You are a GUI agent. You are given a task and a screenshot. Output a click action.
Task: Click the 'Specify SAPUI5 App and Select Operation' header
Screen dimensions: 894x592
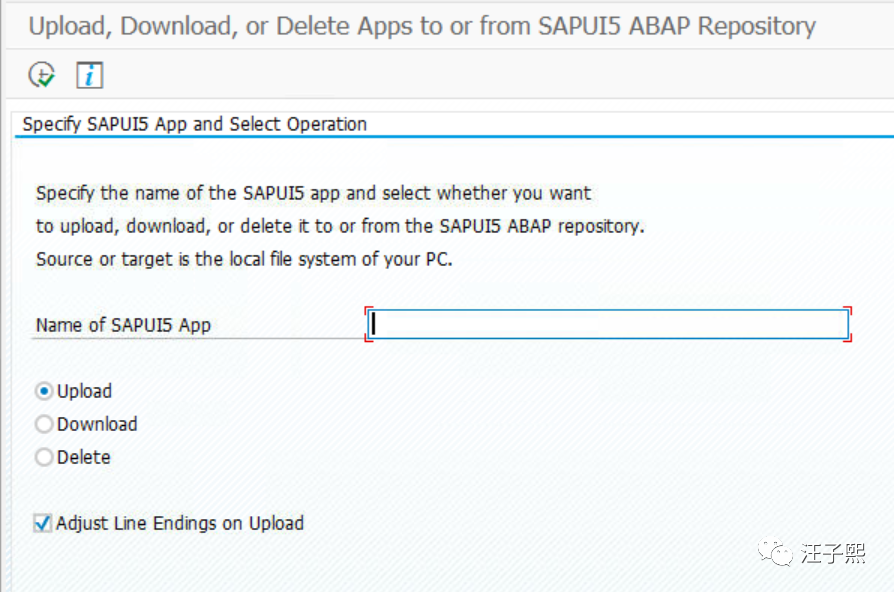[x=195, y=125]
